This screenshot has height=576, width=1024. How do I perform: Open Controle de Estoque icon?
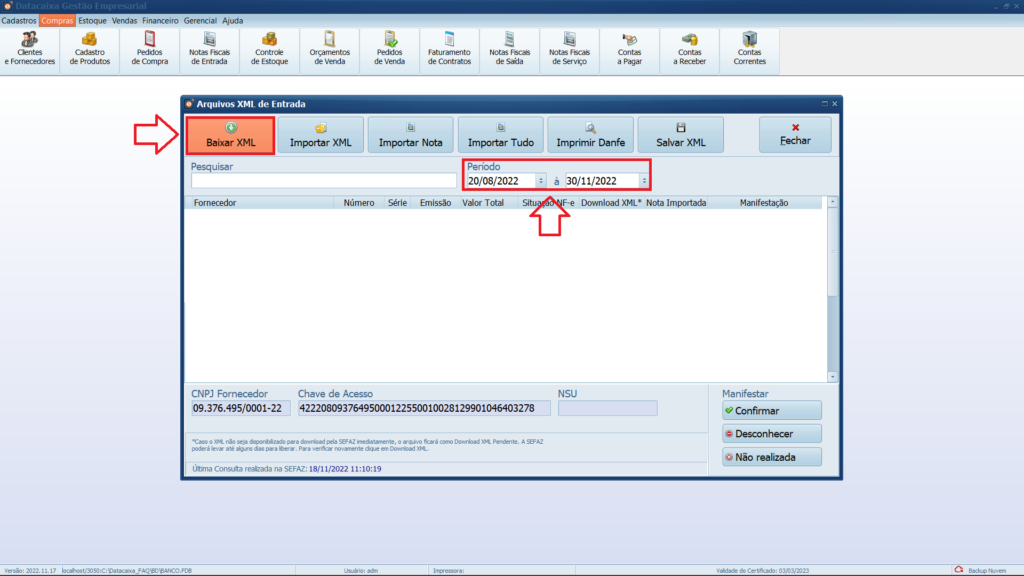click(x=270, y=49)
